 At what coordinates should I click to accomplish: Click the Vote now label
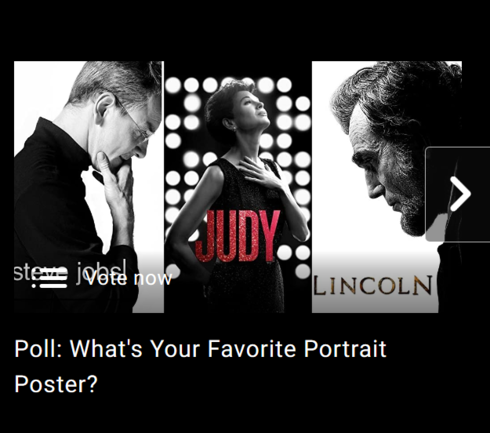click(128, 278)
